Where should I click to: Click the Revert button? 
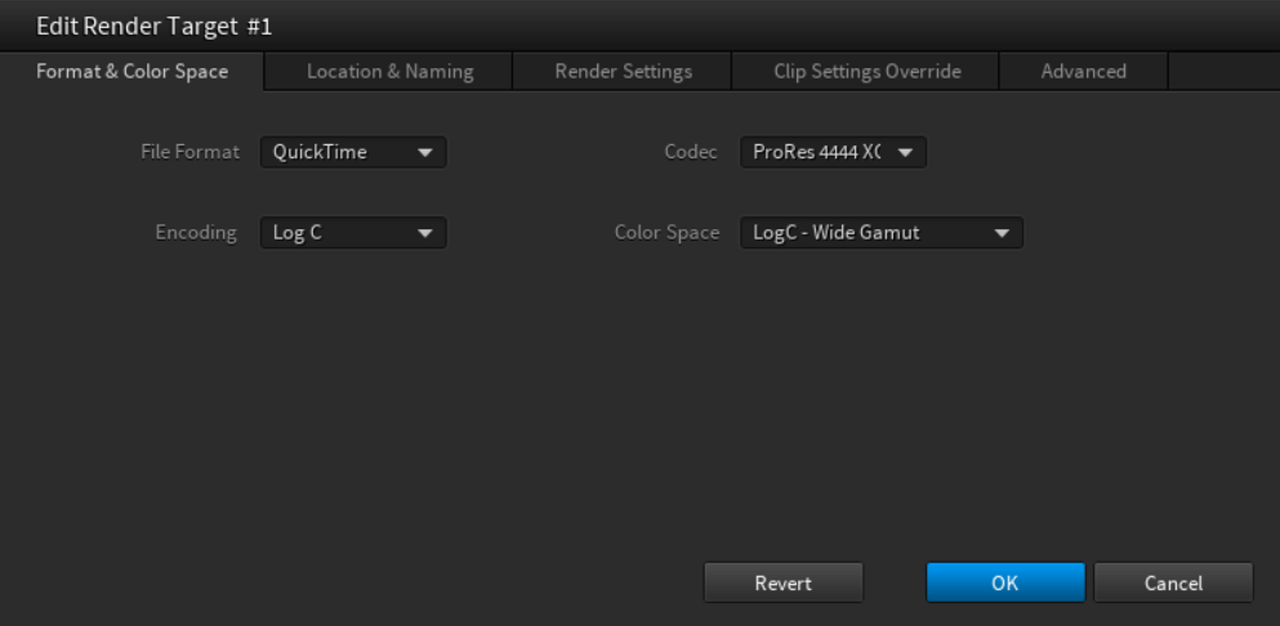(783, 583)
